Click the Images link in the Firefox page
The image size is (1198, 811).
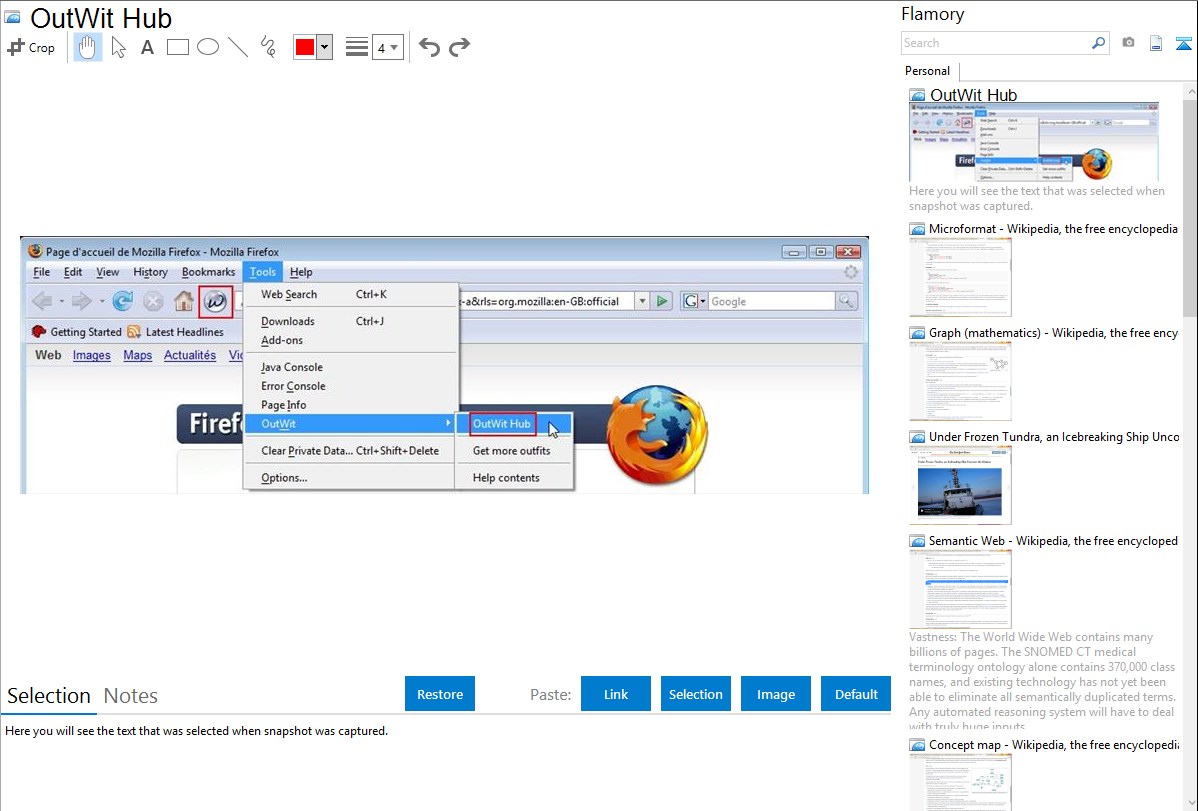pos(92,355)
